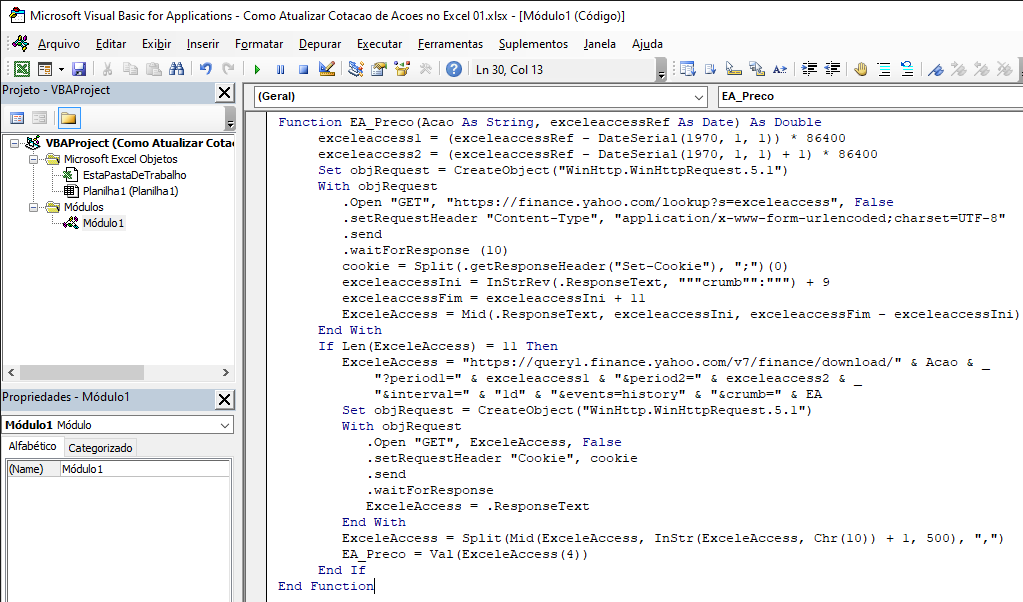Click the Toggle Folders icon in Project panel
Viewport: 1023px width, 602px height.
point(69,118)
